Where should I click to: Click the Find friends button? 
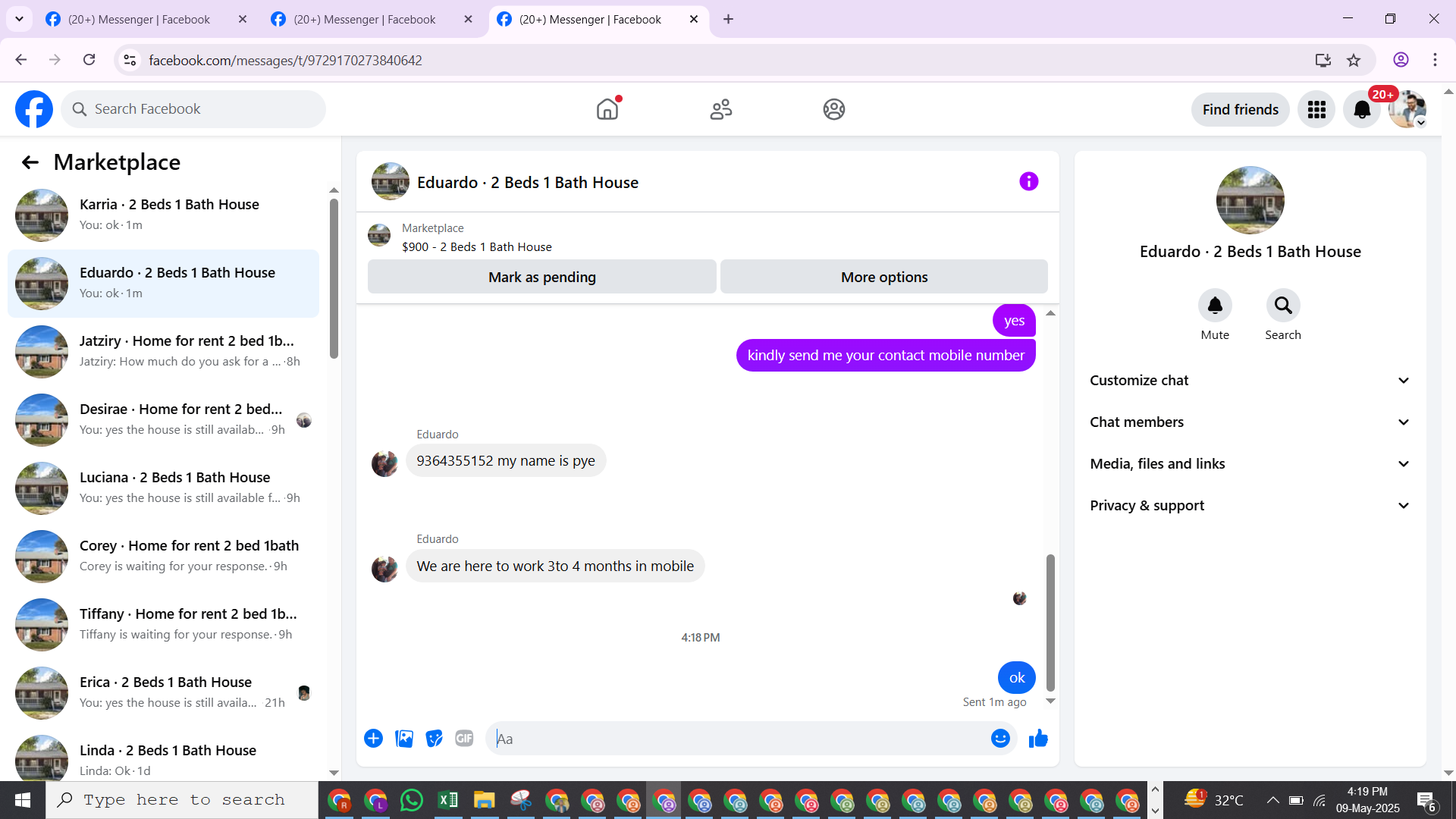click(x=1240, y=110)
